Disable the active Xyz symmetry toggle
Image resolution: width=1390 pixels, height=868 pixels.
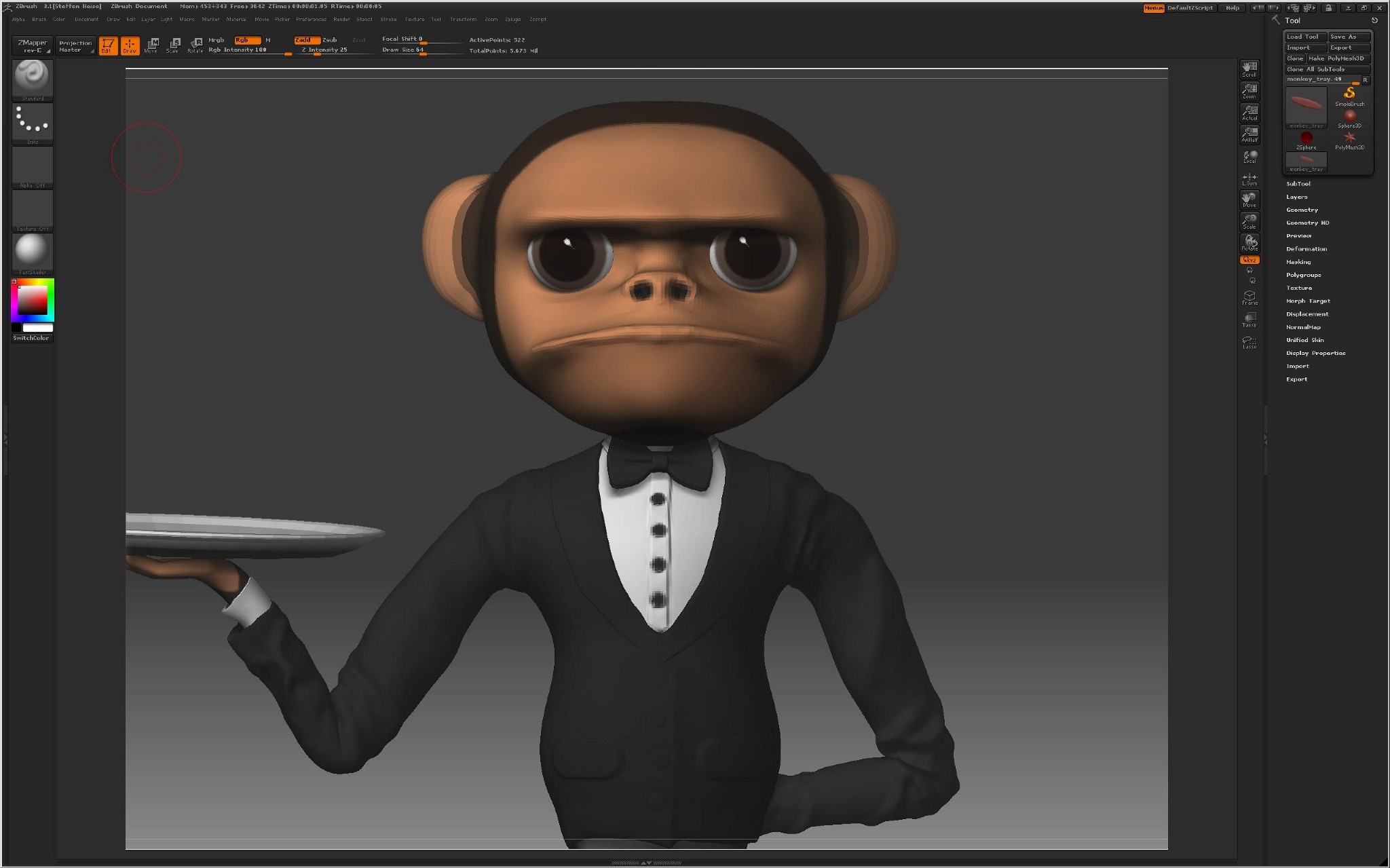tap(1249, 259)
